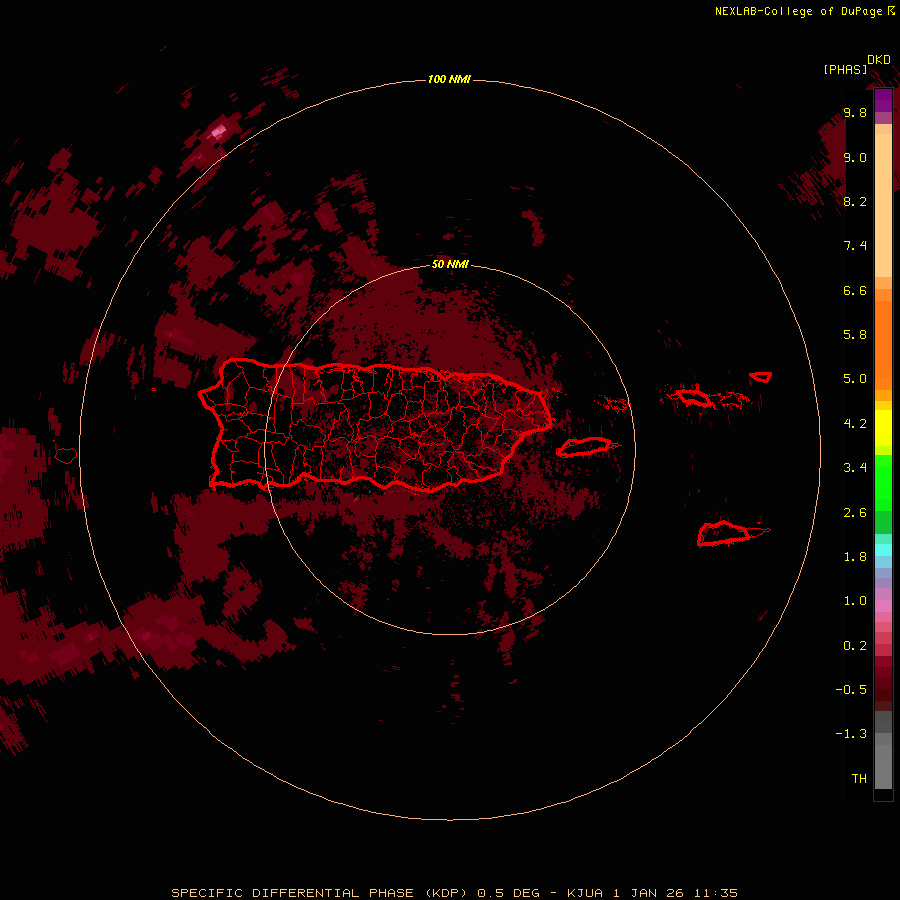Pick the cyan band on the color scale
This screenshot has height=900, width=900.
[883, 550]
